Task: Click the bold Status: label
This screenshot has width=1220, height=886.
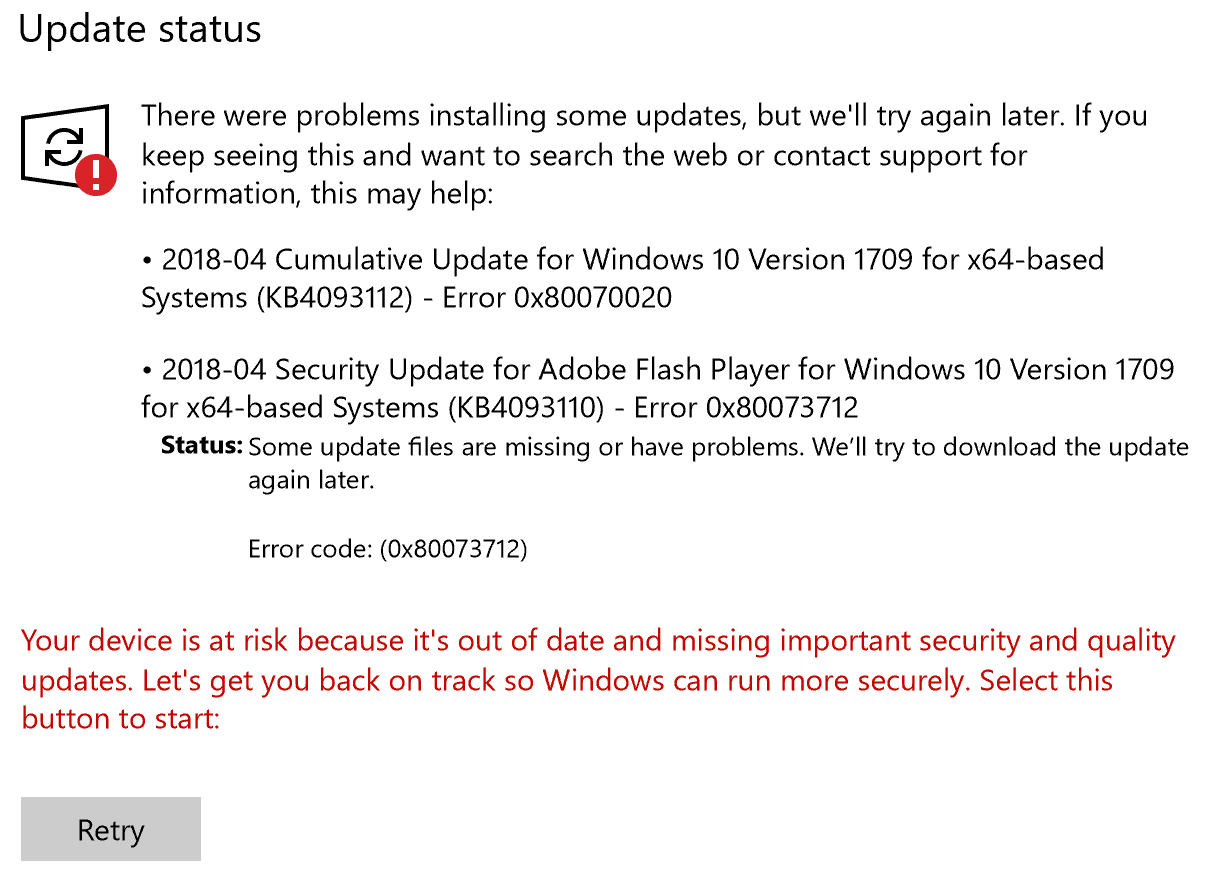Action: 202,445
